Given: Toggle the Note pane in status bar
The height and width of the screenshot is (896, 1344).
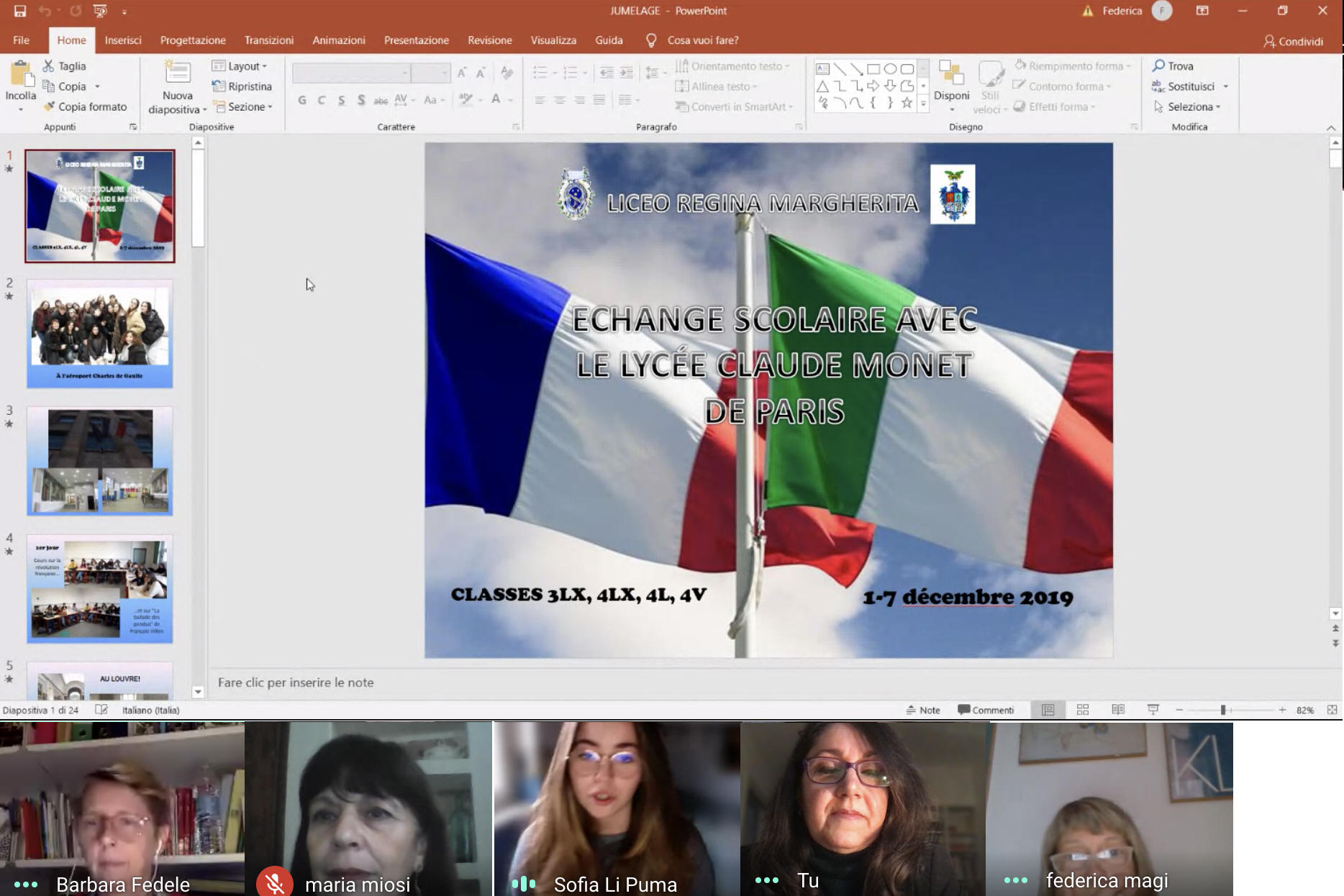Looking at the screenshot, I should click(x=923, y=710).
